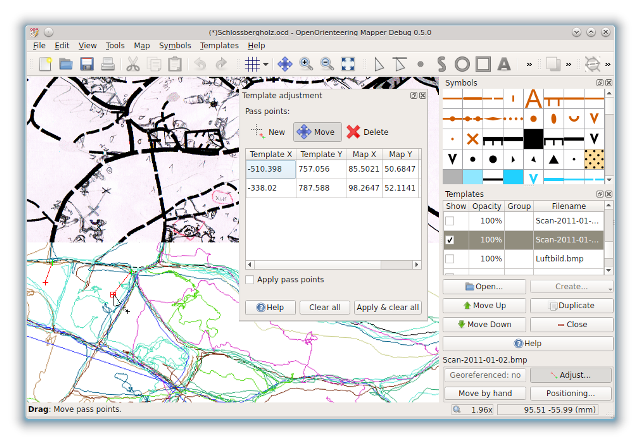Select the light blue area symbol
Viewport: 640px width, 444px height.
473,178
